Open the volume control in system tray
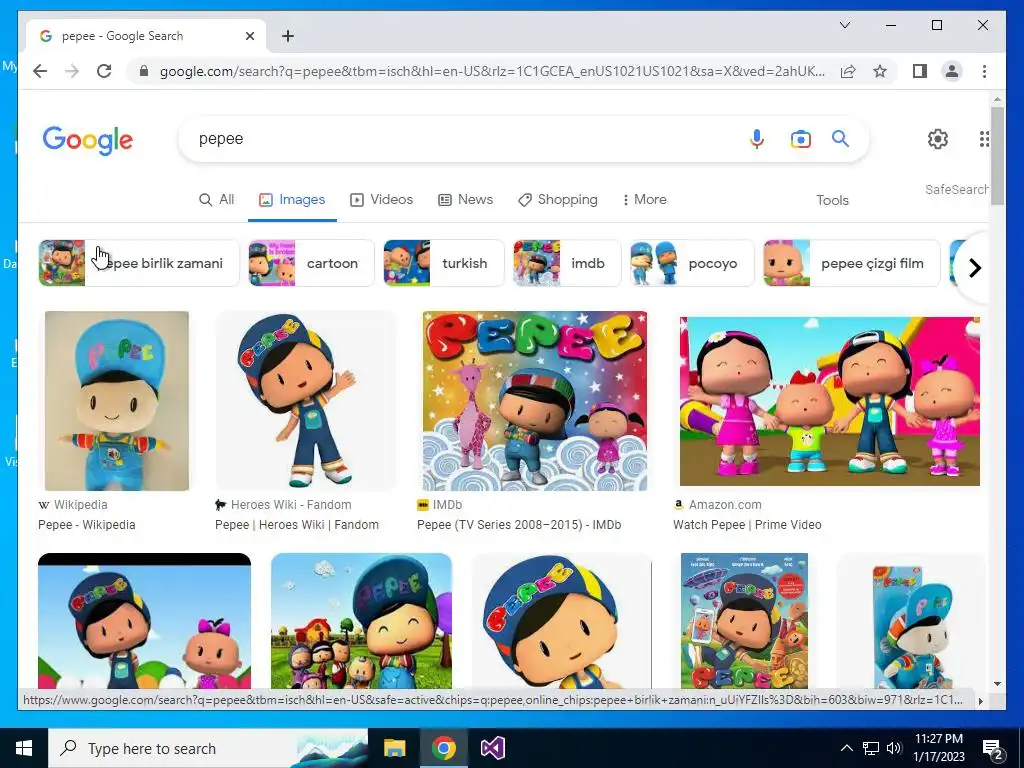The height and width of the screenshot is (768, 1024). pyautogui.click(x=894, y=748)
